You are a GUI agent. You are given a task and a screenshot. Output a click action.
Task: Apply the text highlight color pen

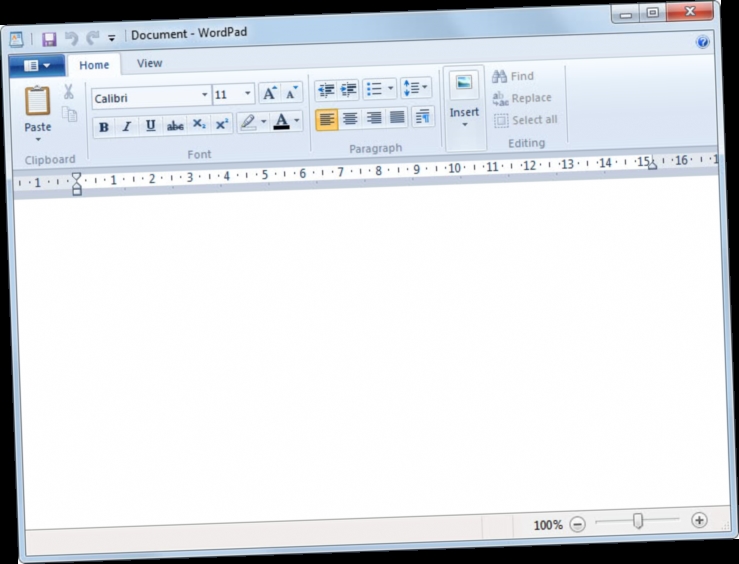click(x=248, y=123)
